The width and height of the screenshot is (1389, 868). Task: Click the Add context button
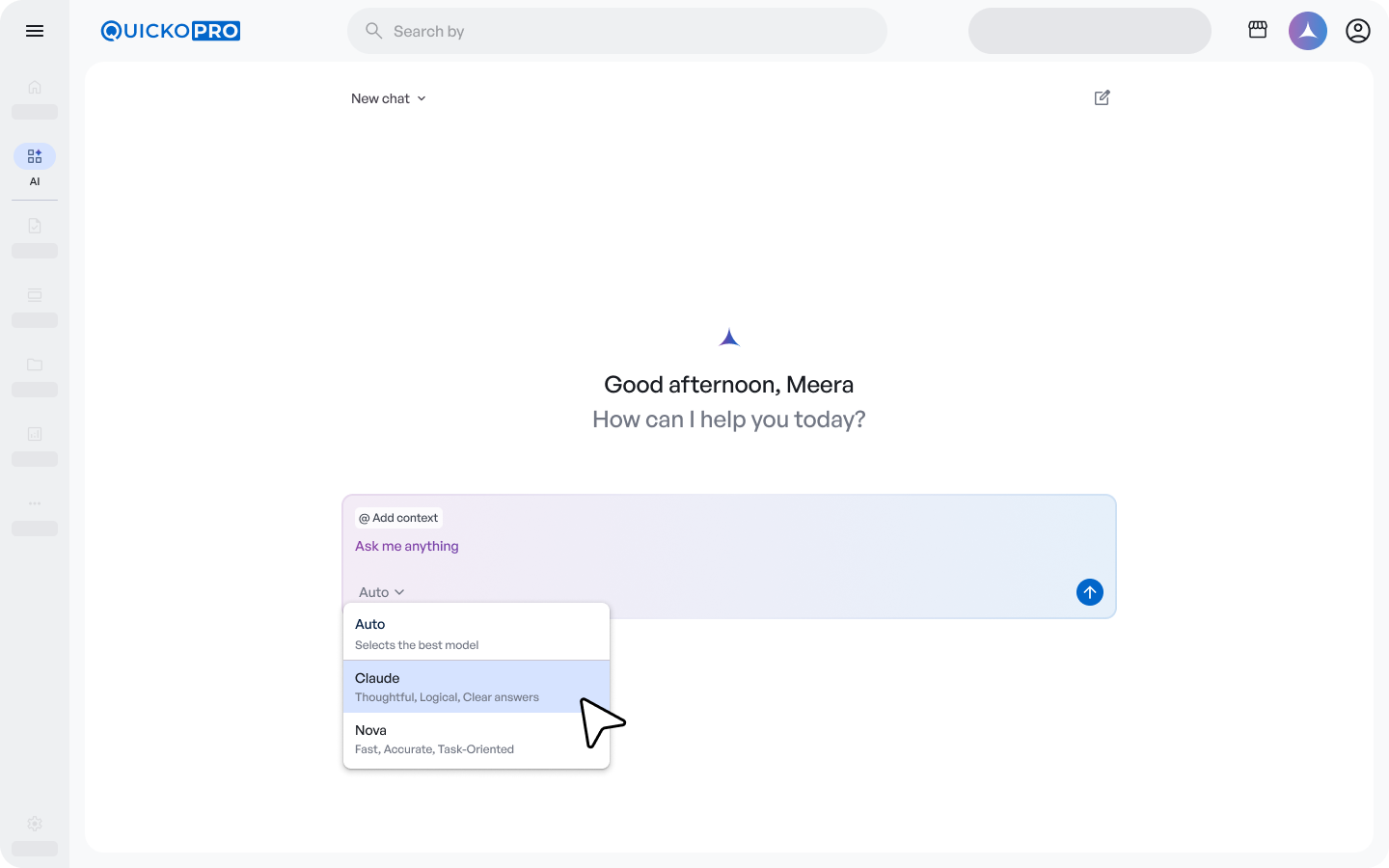tap(398, 518)
